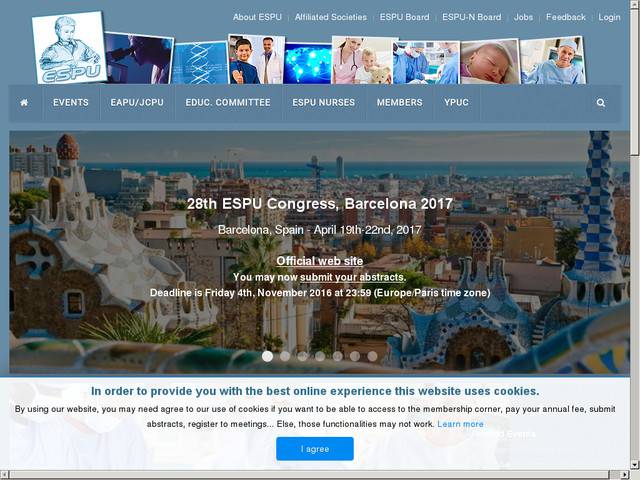Screen dimensions: 640x480
Task: Select the second carousel slide dot
Action: click(x=285, y=356)
